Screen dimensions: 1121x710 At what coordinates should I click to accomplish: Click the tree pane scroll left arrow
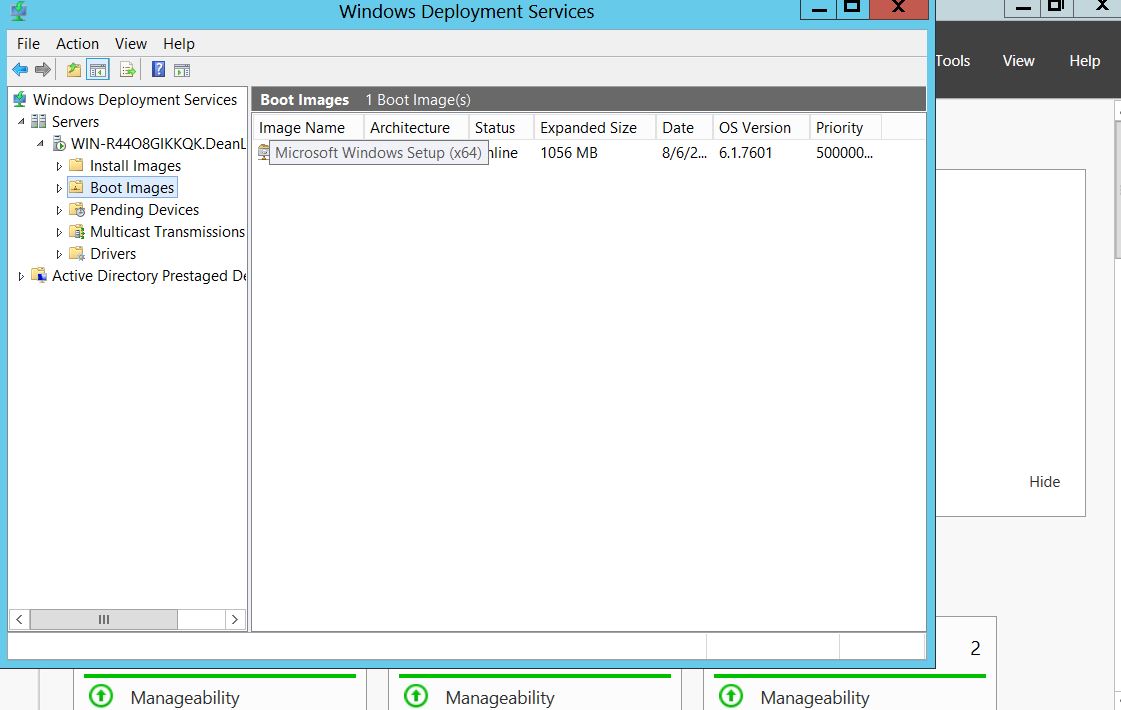click(x=19, y=619)
